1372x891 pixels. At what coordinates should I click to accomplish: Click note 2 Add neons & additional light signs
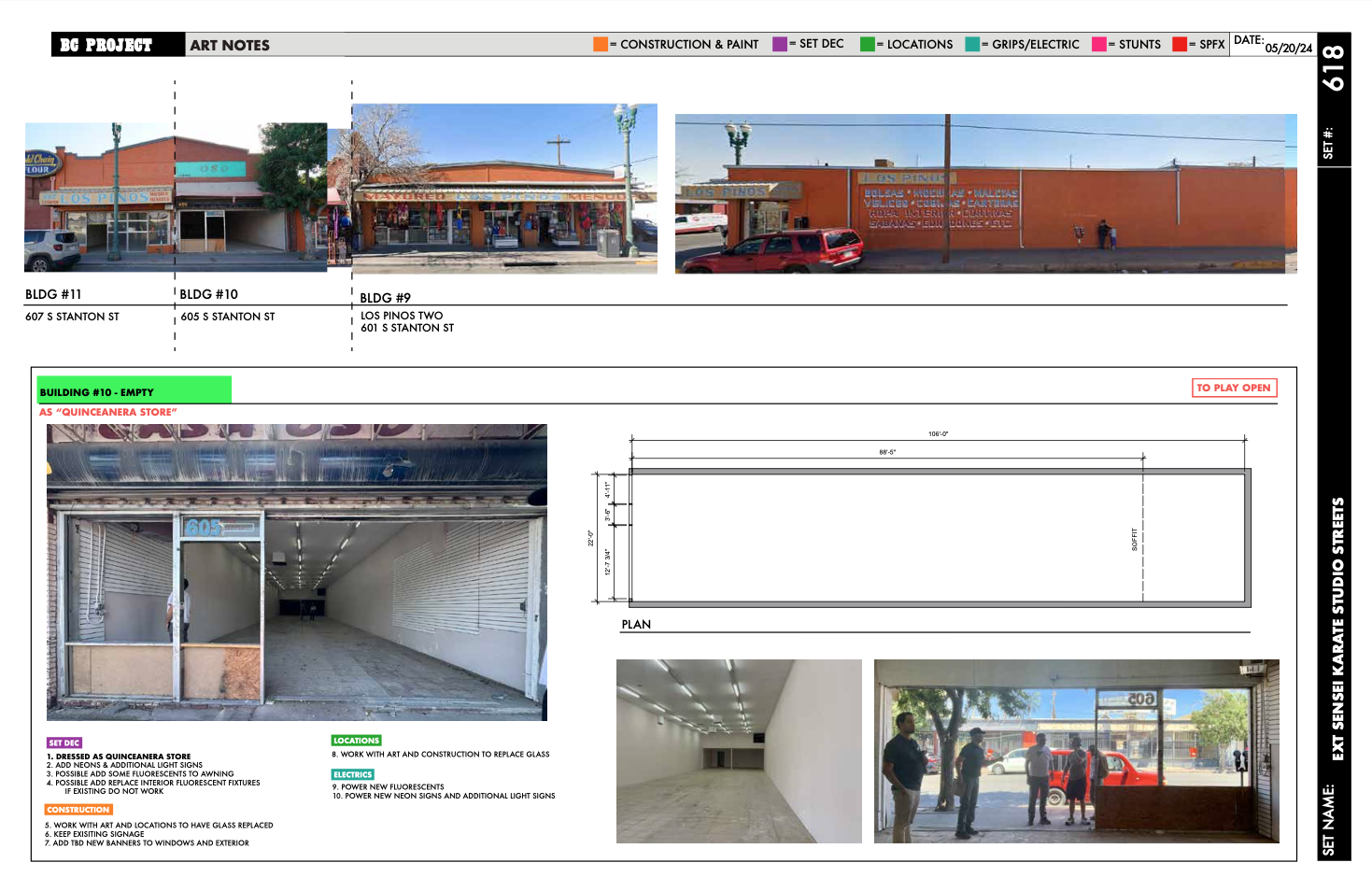pos(124,765)
